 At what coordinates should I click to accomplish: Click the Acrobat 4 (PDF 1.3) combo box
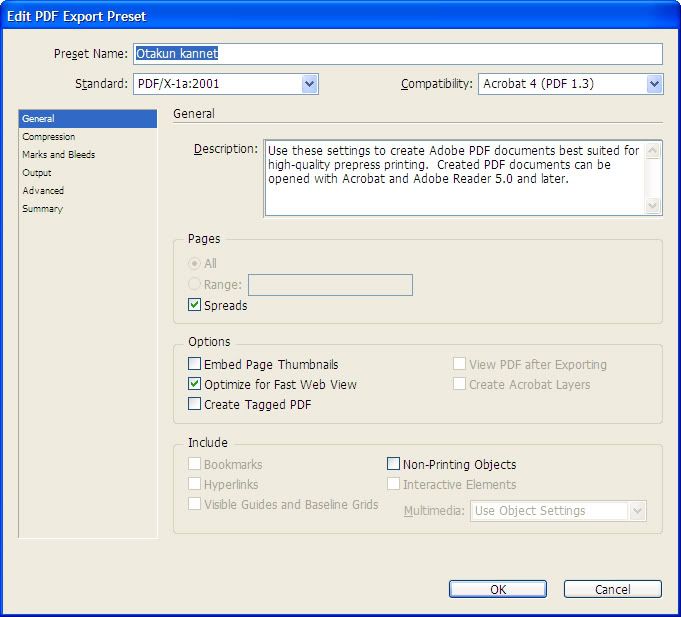tap(571, 84)
